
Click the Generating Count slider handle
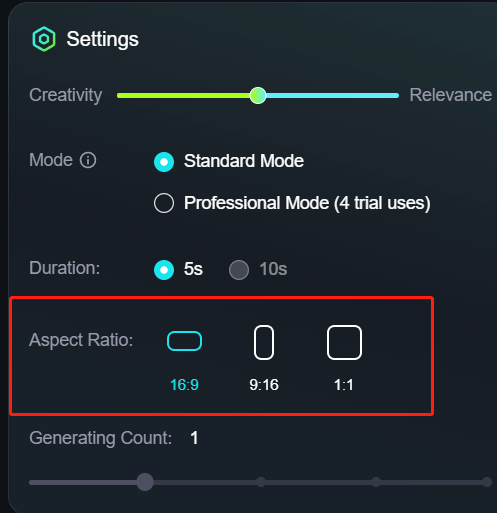tap(145, 482)
